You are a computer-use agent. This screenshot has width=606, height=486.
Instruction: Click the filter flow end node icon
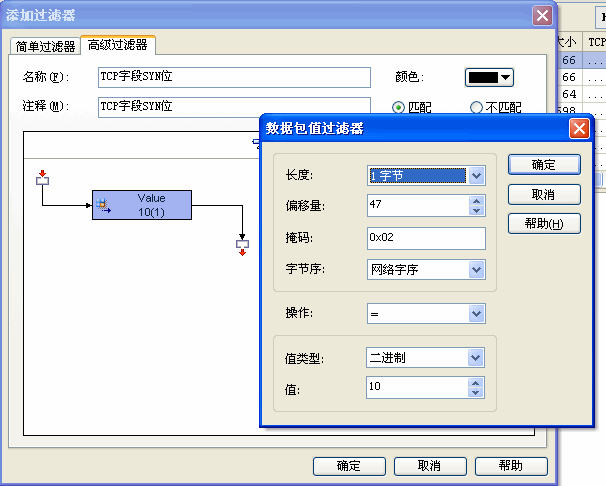tap(242, 247)
